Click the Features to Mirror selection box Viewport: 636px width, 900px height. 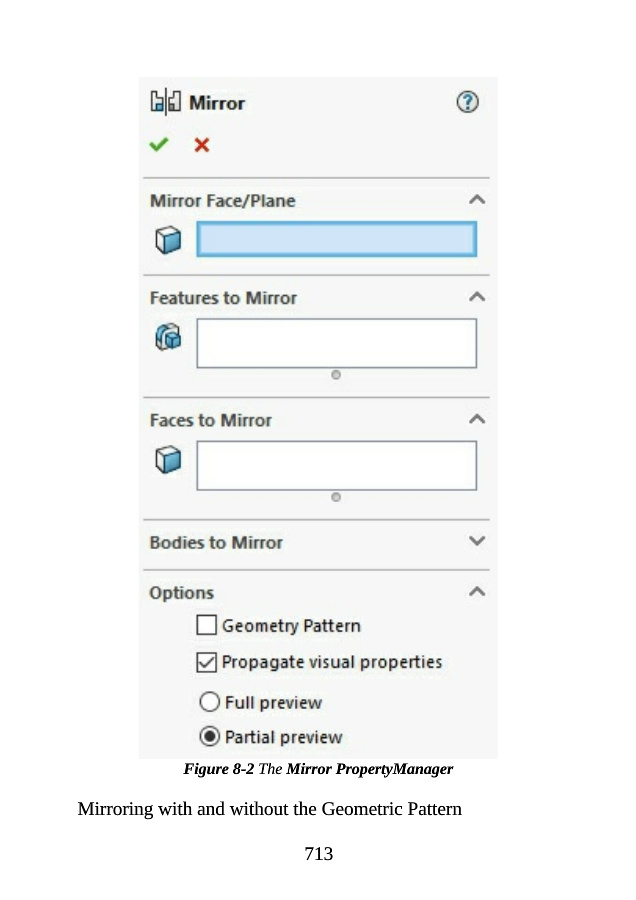336,343
